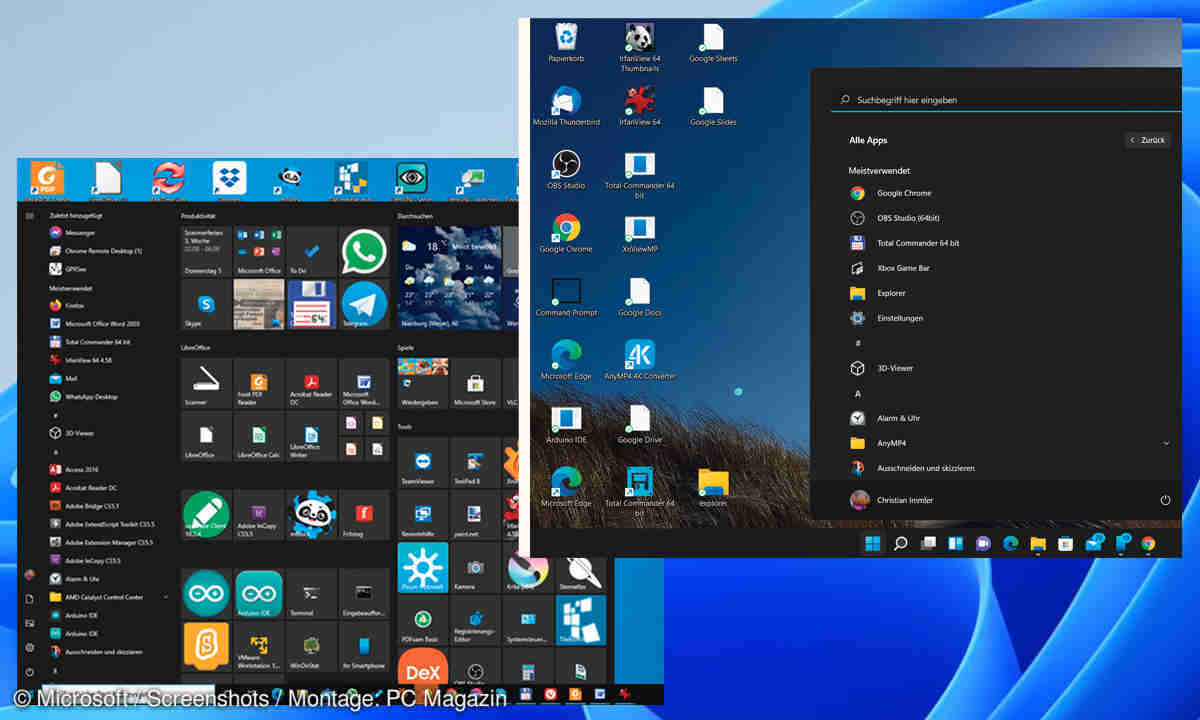The image size is (1200, 720).
Task: Open the DeX tile
Action: click(x=423, y=671)
